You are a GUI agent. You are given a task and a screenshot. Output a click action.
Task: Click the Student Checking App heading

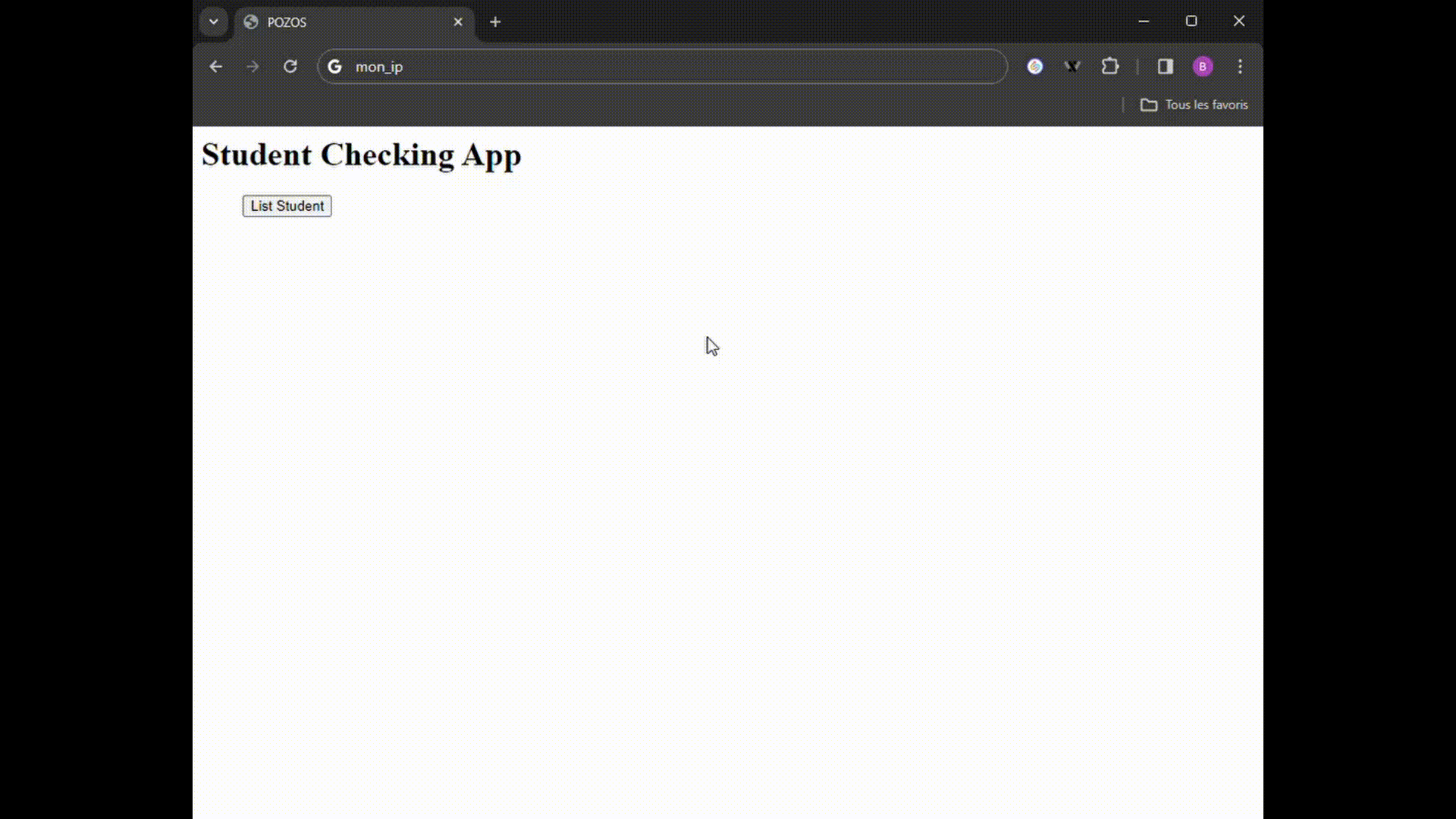(361, 155)
